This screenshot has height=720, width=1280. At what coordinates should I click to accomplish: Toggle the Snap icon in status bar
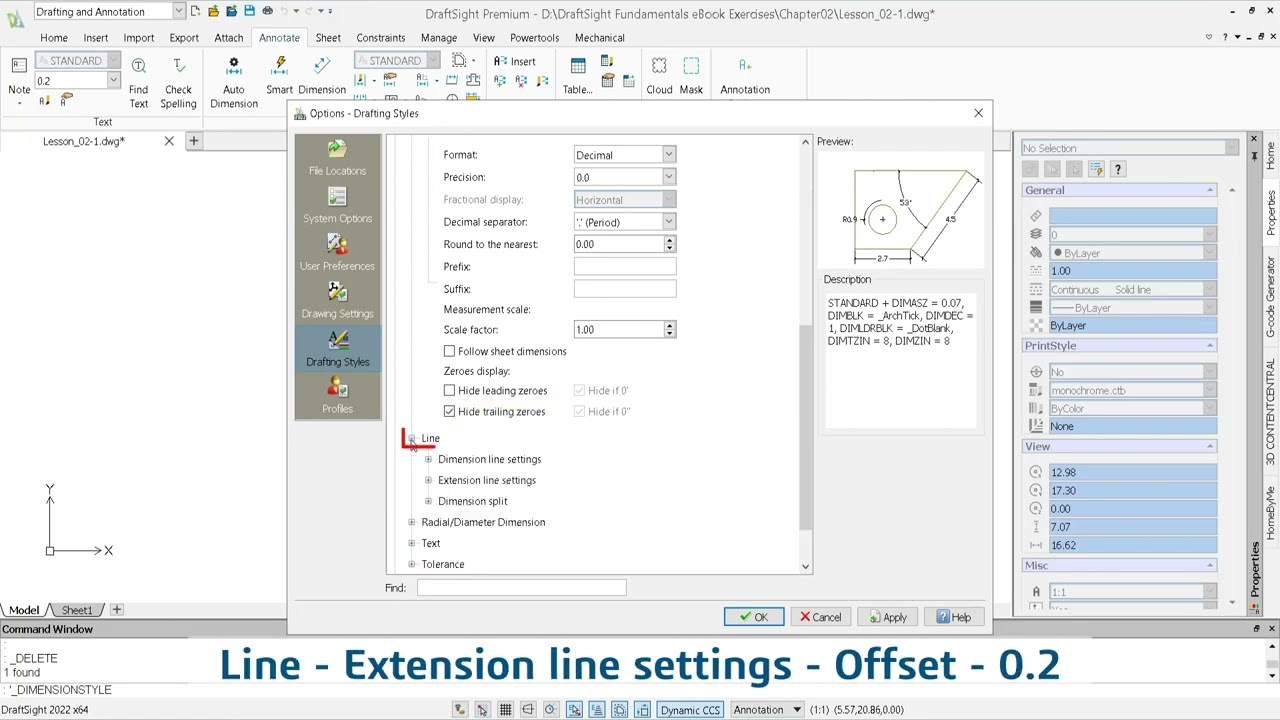(x=482, y=710)
